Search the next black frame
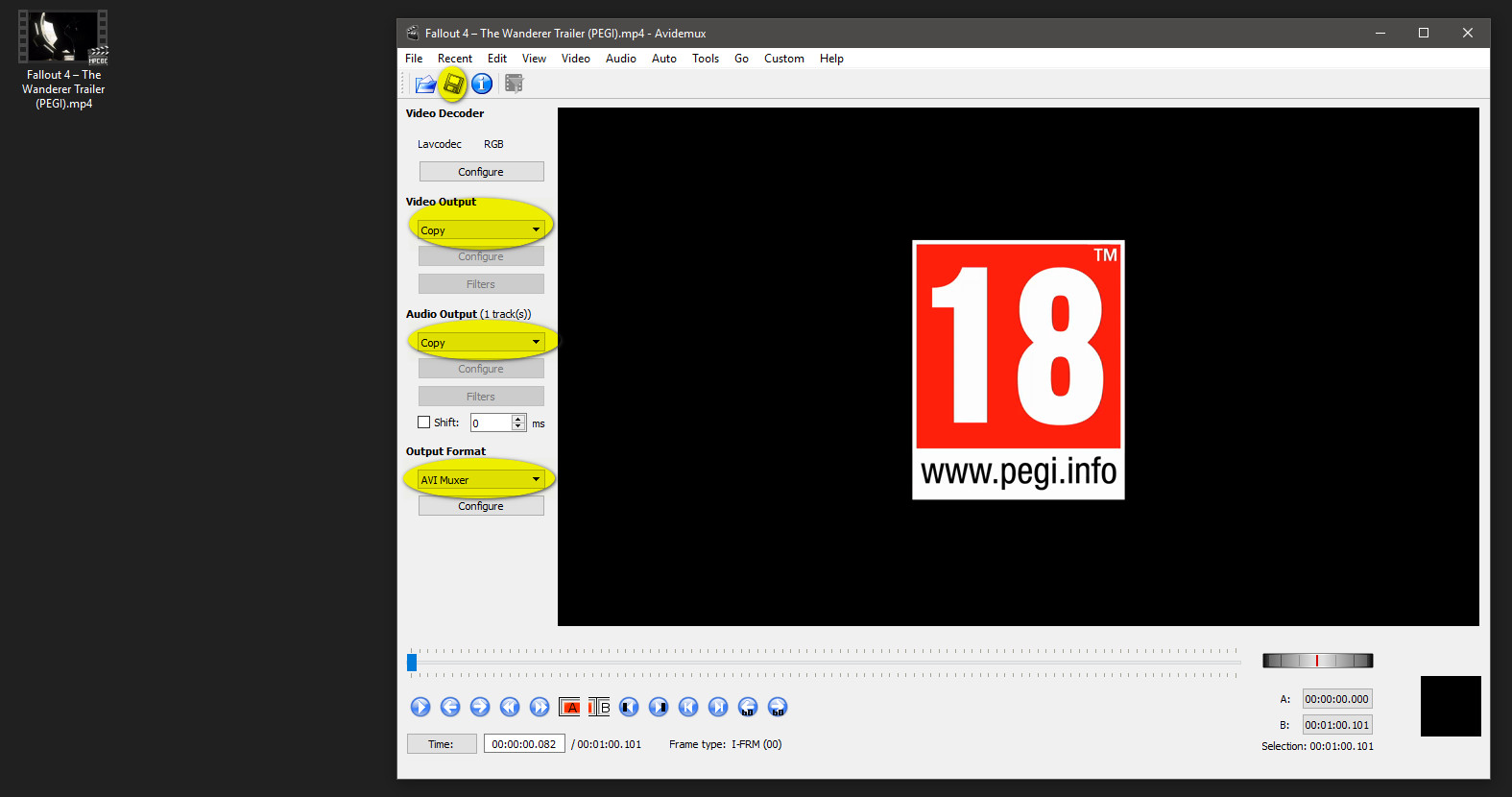 pos(659,707)
